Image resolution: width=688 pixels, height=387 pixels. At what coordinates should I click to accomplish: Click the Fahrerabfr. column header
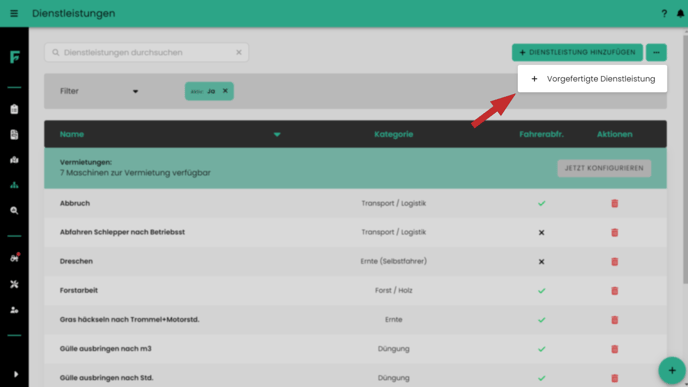point(541,134)
